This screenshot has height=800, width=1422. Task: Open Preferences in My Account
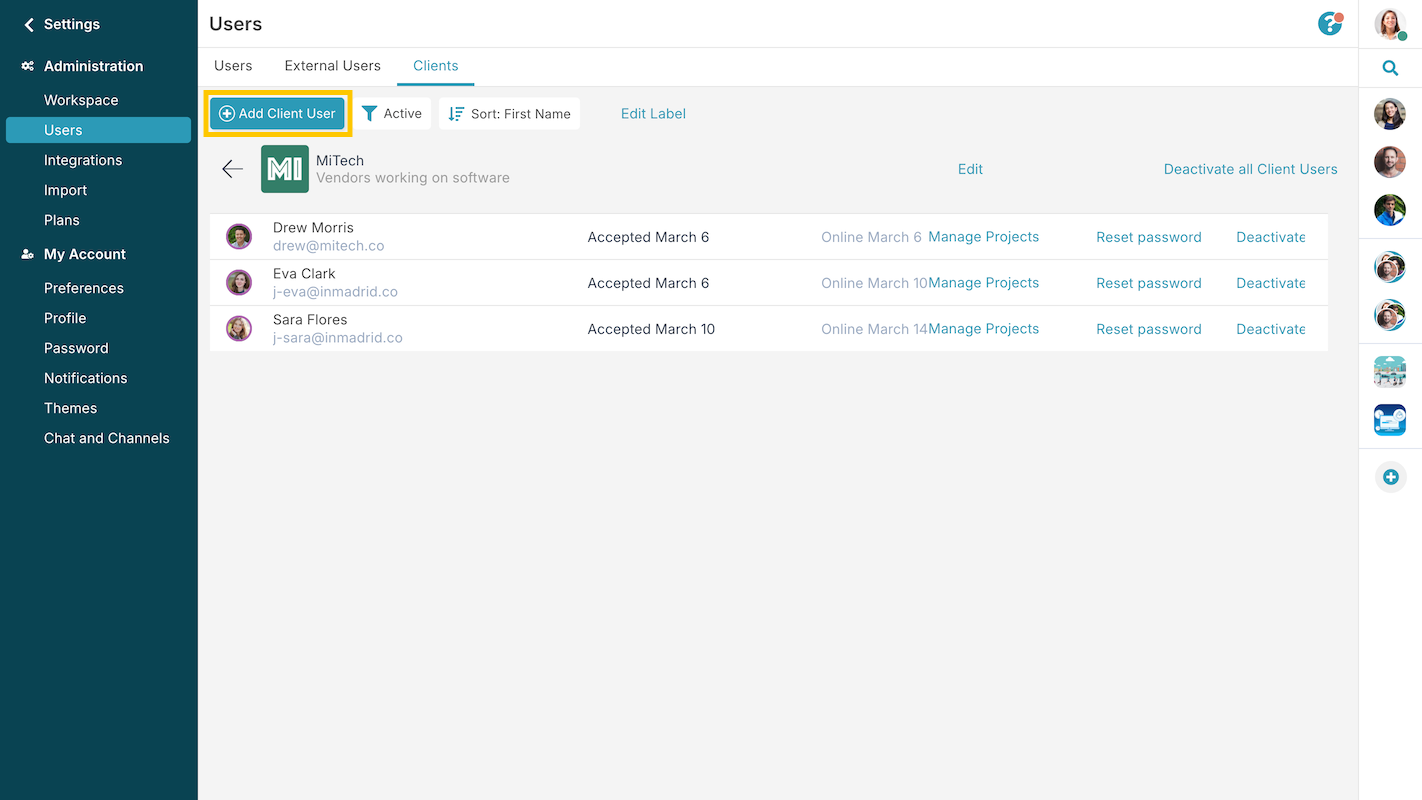(84, 288)
